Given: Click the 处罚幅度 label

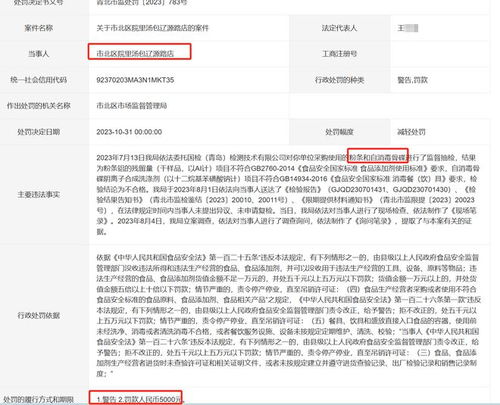Looking at the screenshot, I should [x=339, y=132].
